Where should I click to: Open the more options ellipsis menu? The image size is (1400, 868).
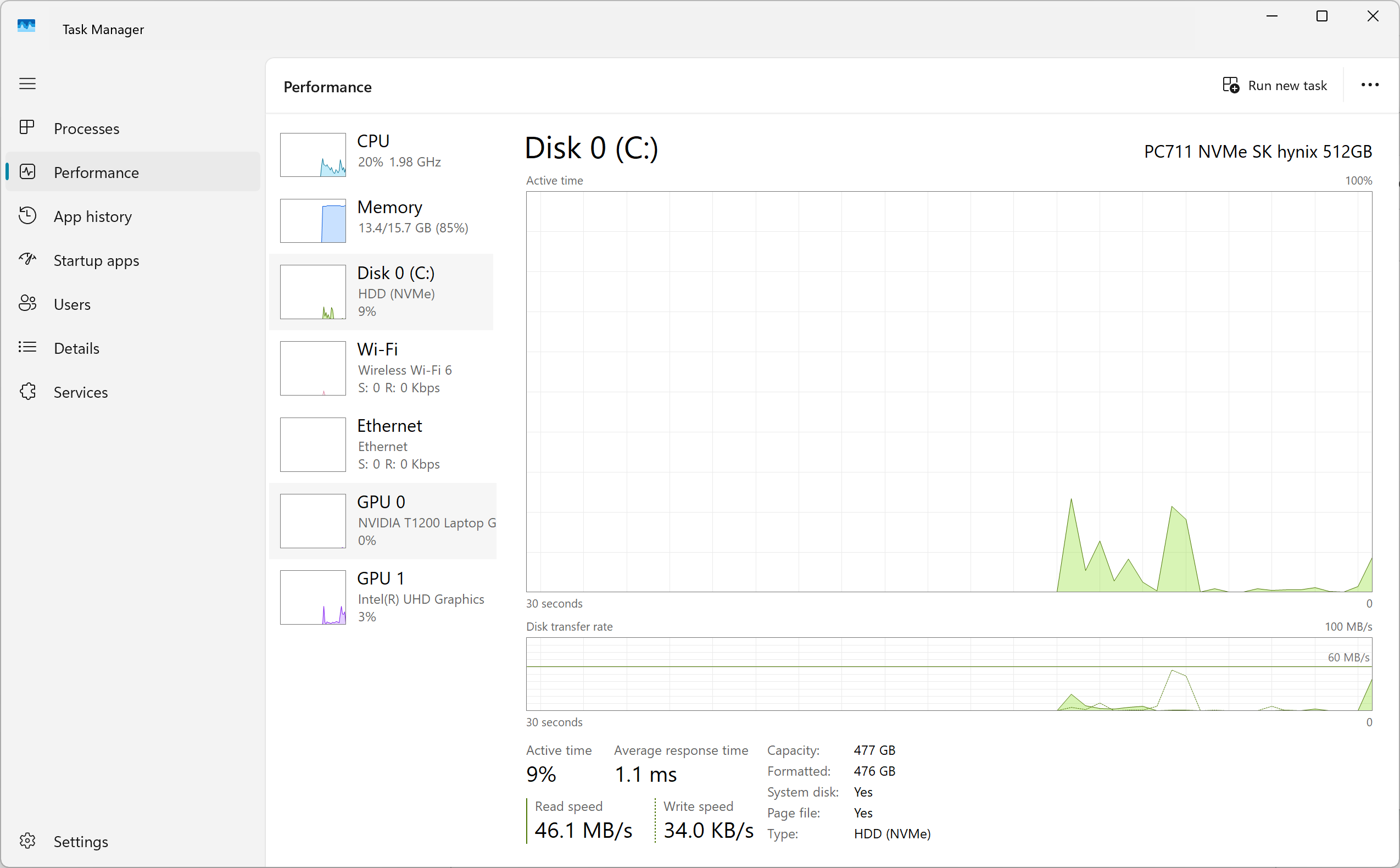pos(1370,85)
